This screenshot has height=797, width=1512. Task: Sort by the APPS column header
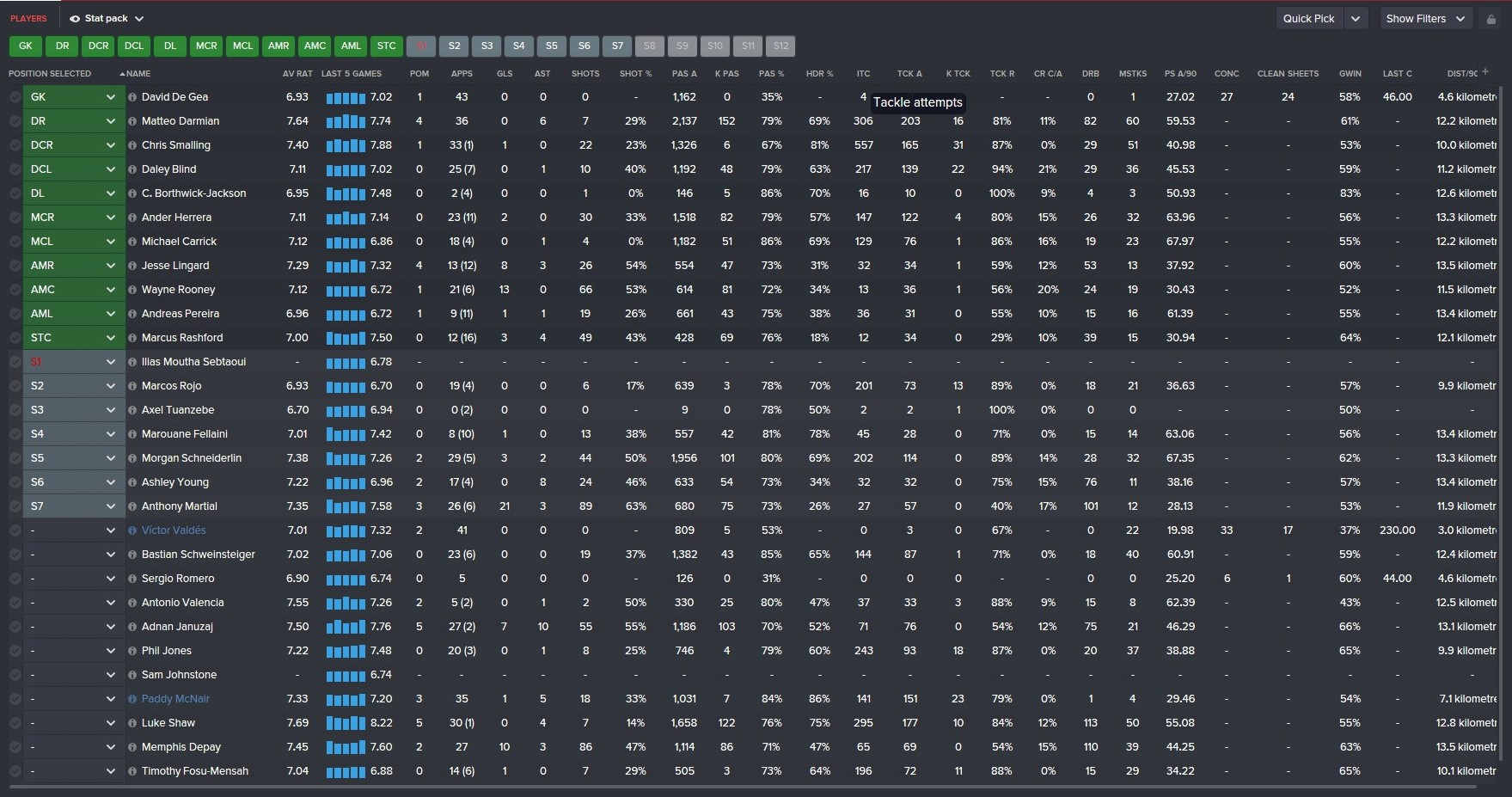point(462,74)
